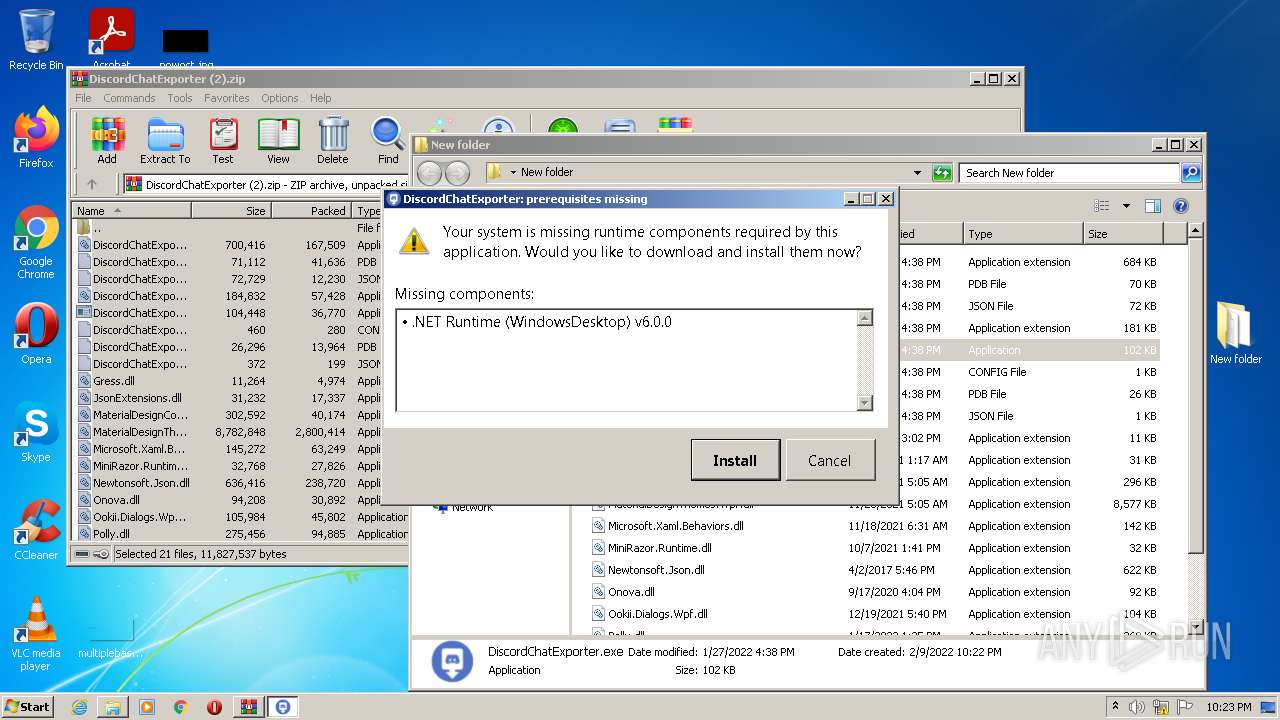Click the Test icon in WinRAR toolbar
The width and height of the screenshot is (1280, 720).
pyautogui.click(x=223, y=140)
